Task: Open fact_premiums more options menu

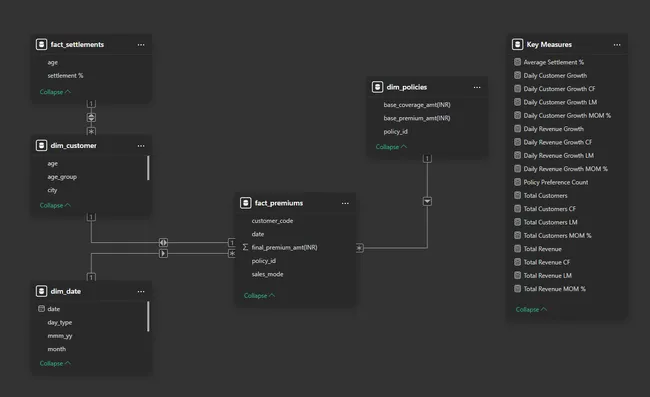Action: tap(345, 203)
